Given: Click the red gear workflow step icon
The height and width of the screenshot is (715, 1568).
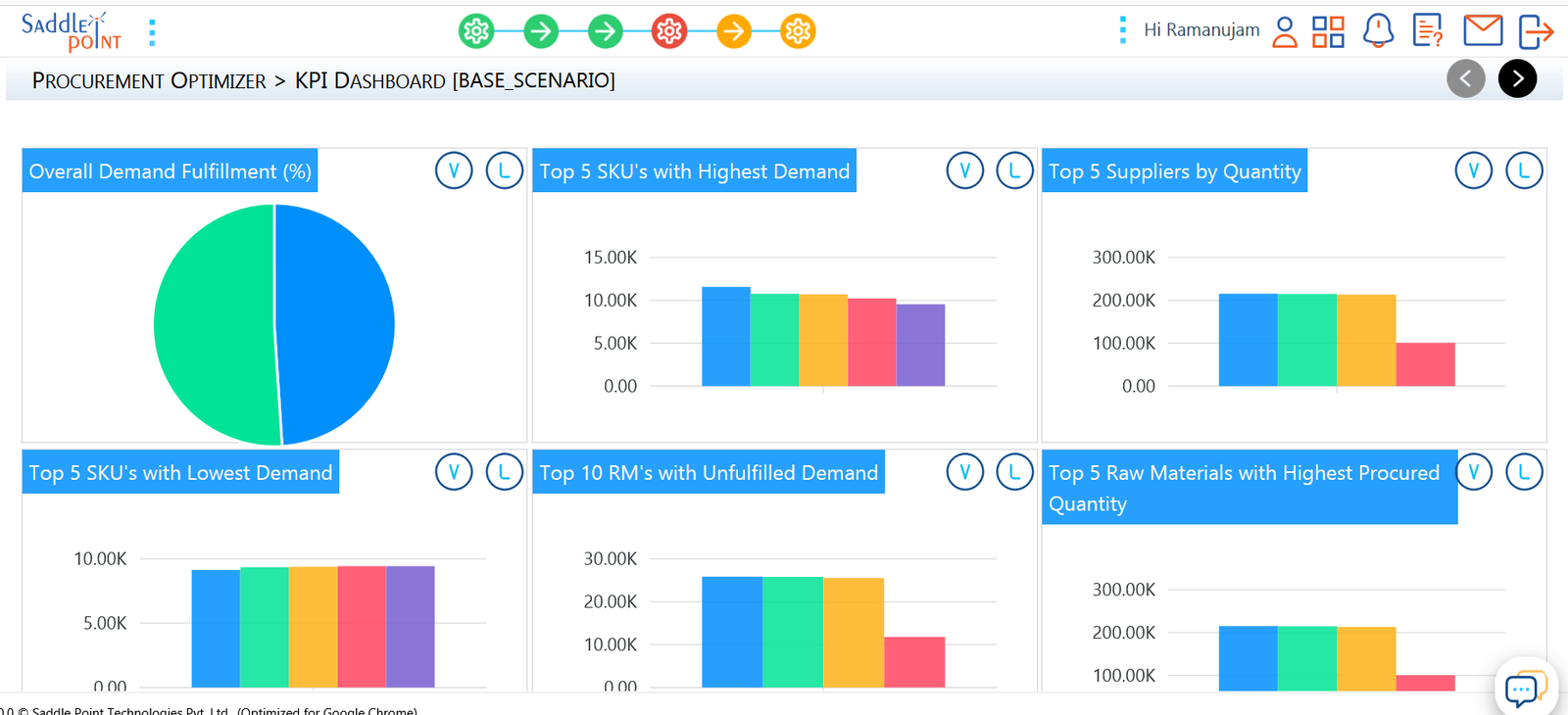Looking at the screenshot, I should tap(669, 31).
